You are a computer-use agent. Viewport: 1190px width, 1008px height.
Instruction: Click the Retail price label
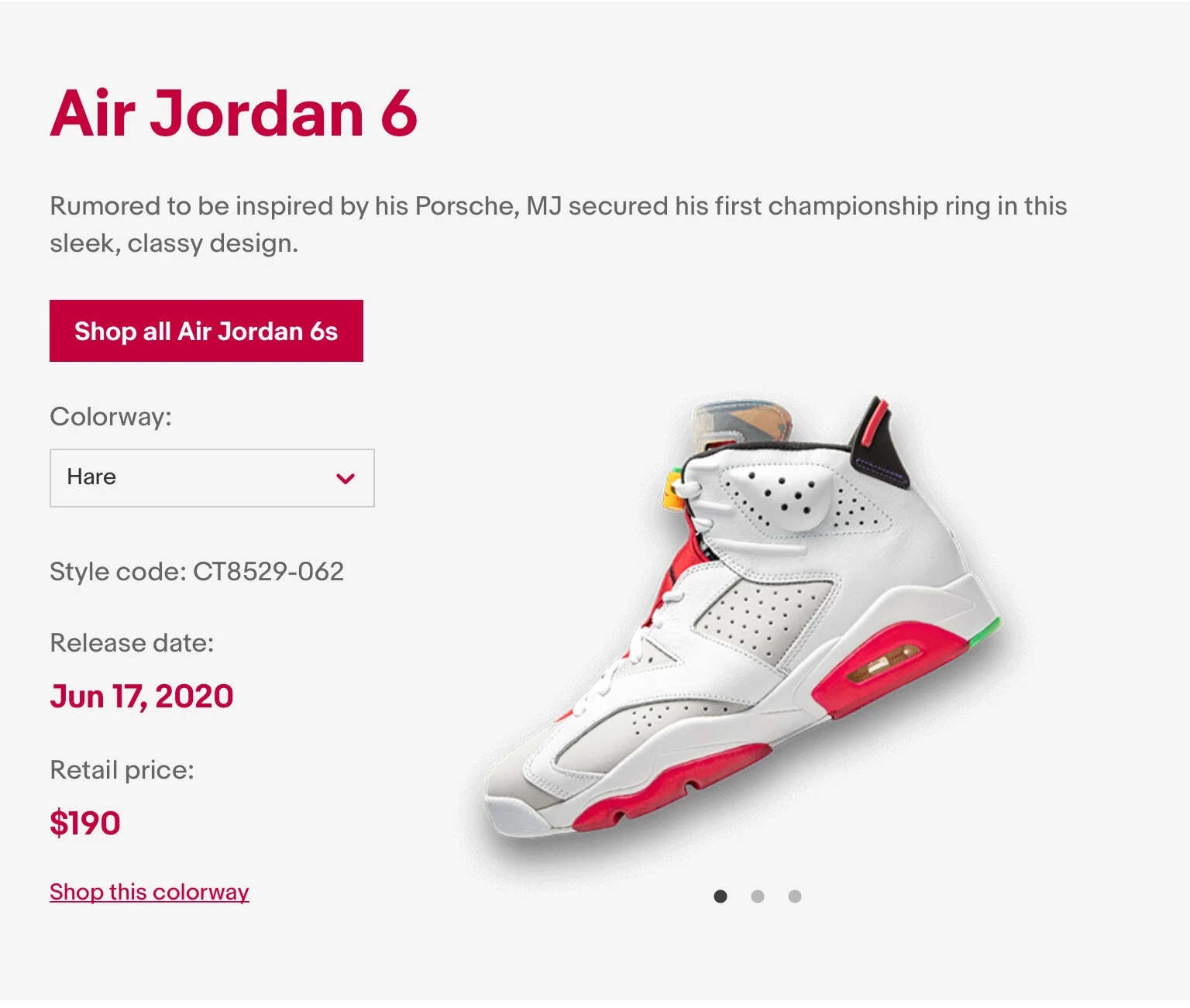122,770
